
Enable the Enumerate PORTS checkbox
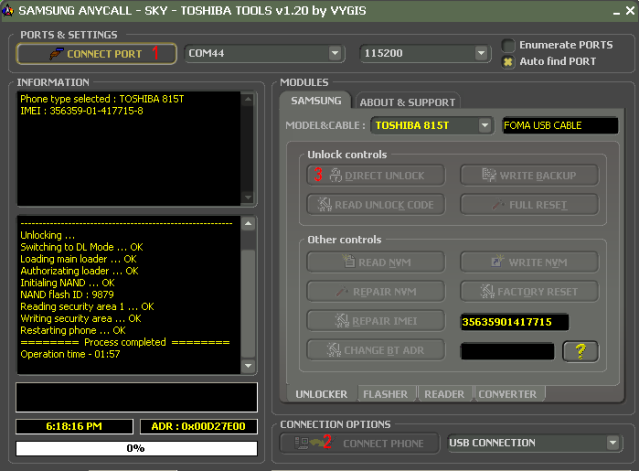508,45
